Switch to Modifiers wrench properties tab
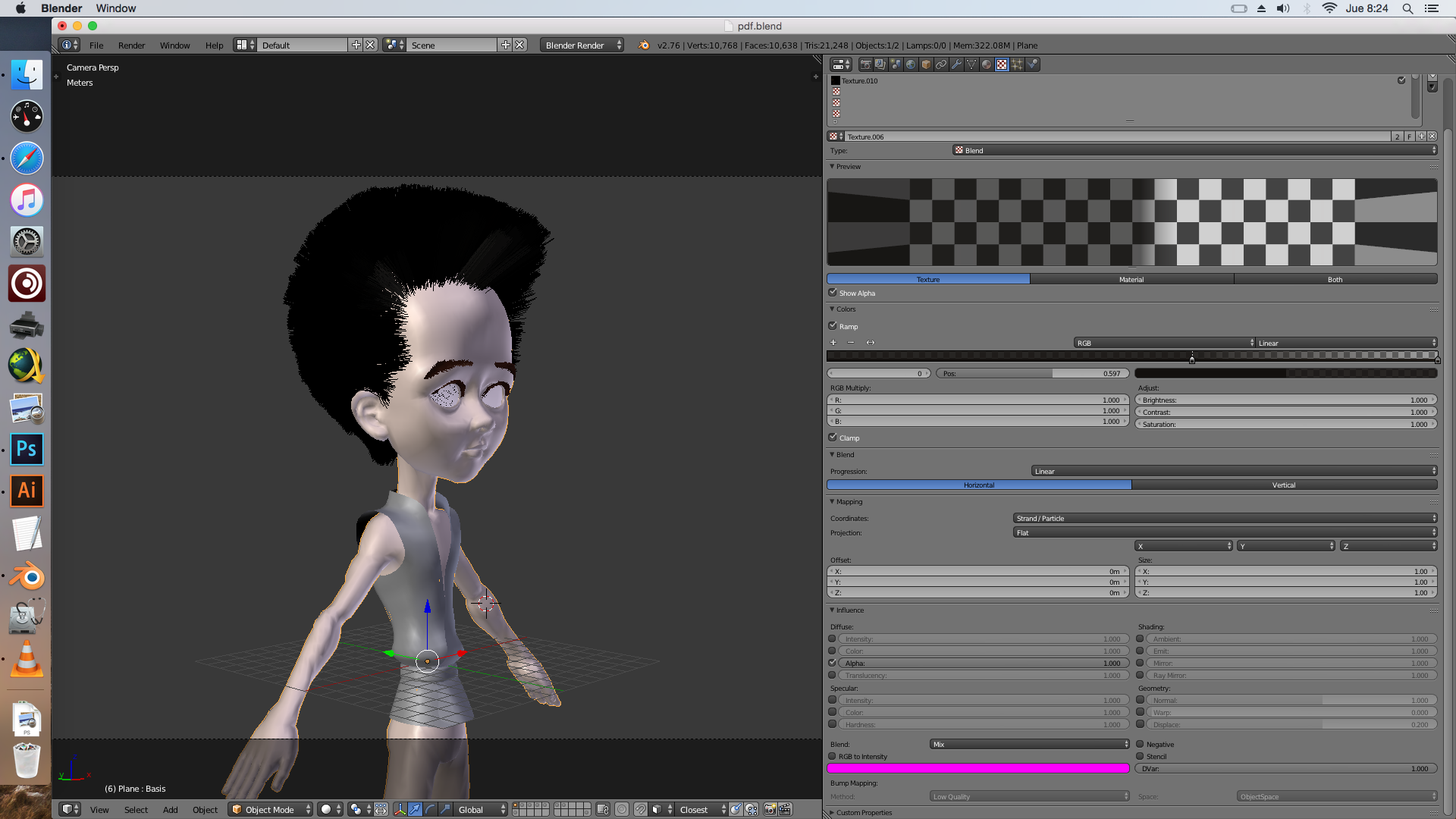The image size is (1456, 819). (x=956, y=64)
